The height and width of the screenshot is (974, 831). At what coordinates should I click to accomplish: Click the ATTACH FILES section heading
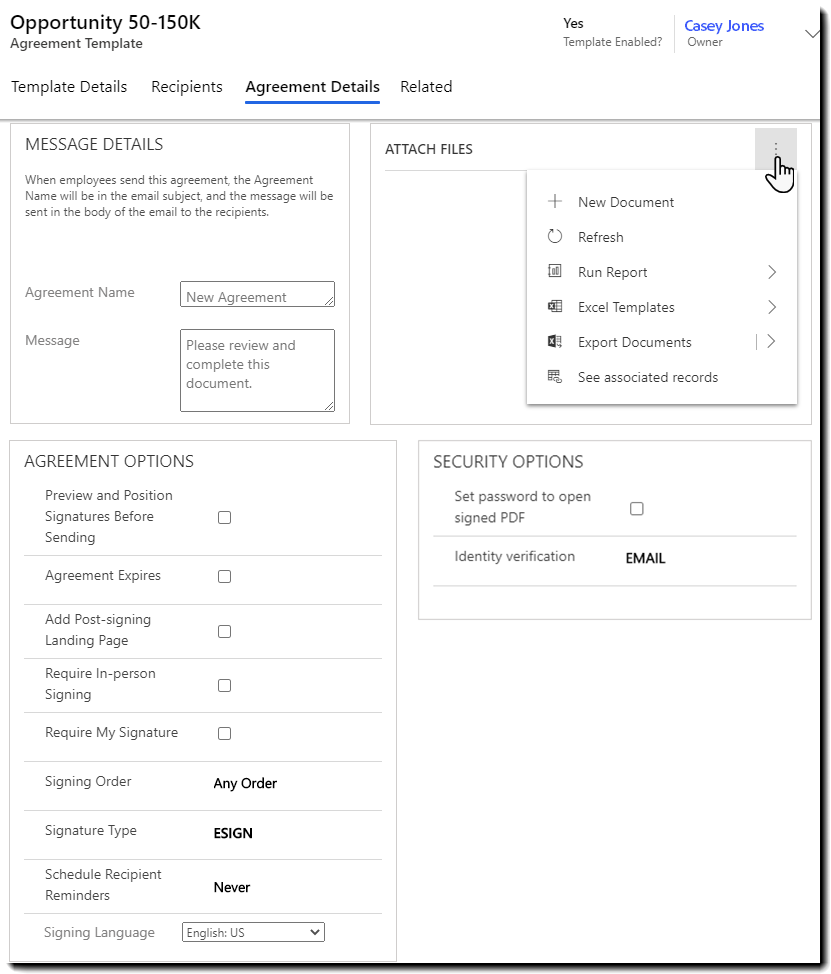pyautogui.click(x=429, y=149)
